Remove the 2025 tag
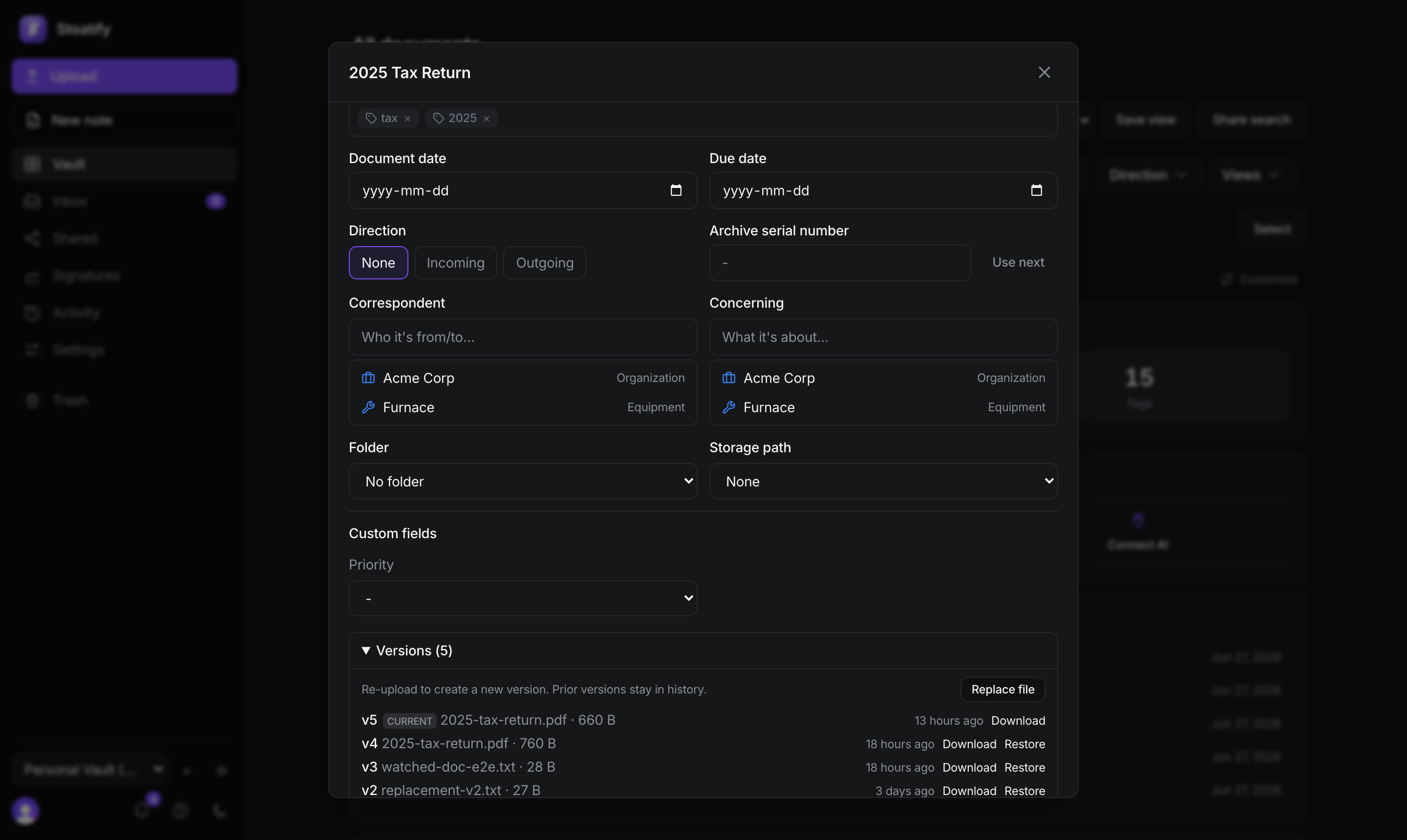The height and width of the screenshot is (840, 1407). (486, 118)
